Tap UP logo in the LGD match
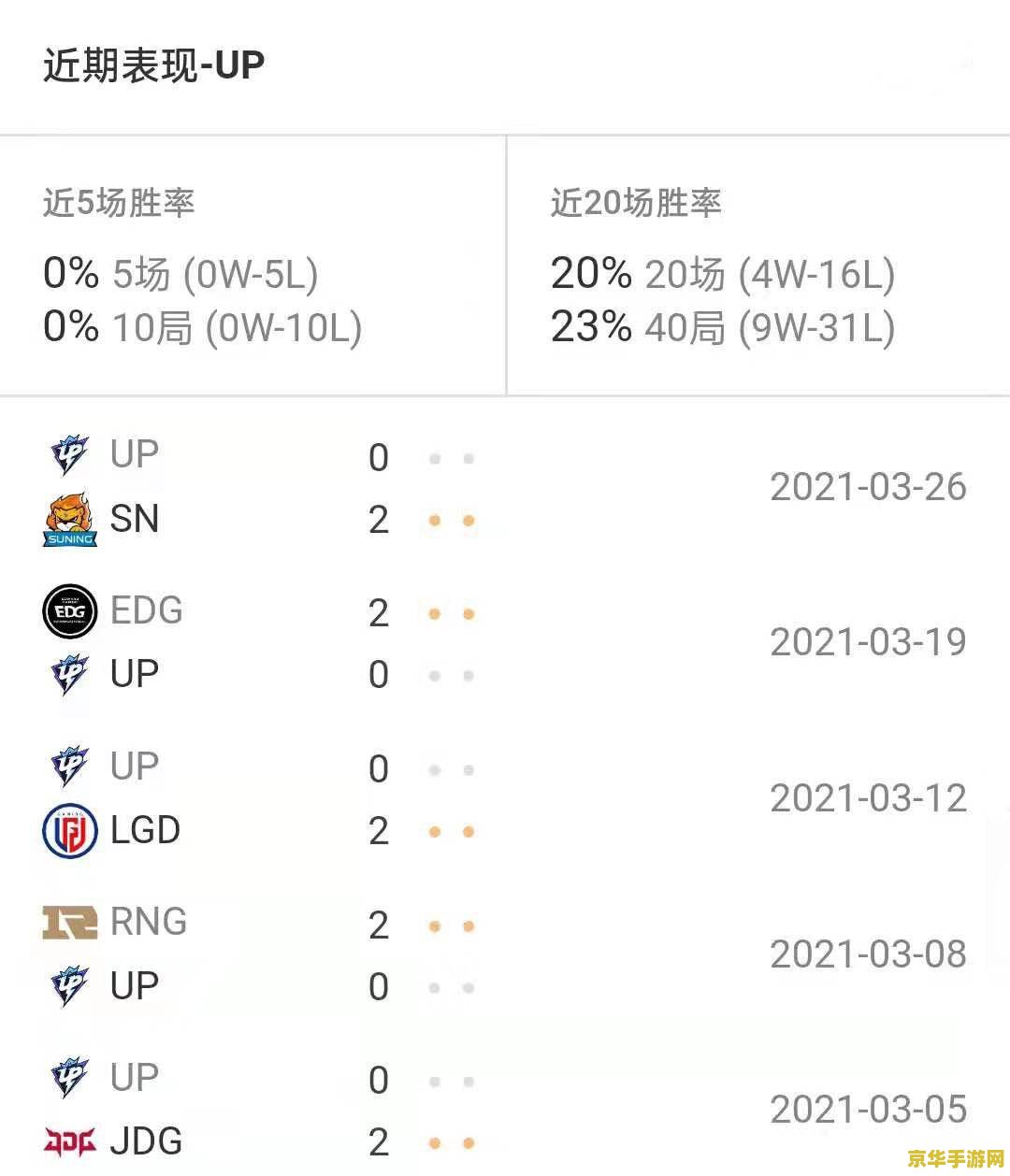The image size is (1010, 1176). click(x=70, y=767)
